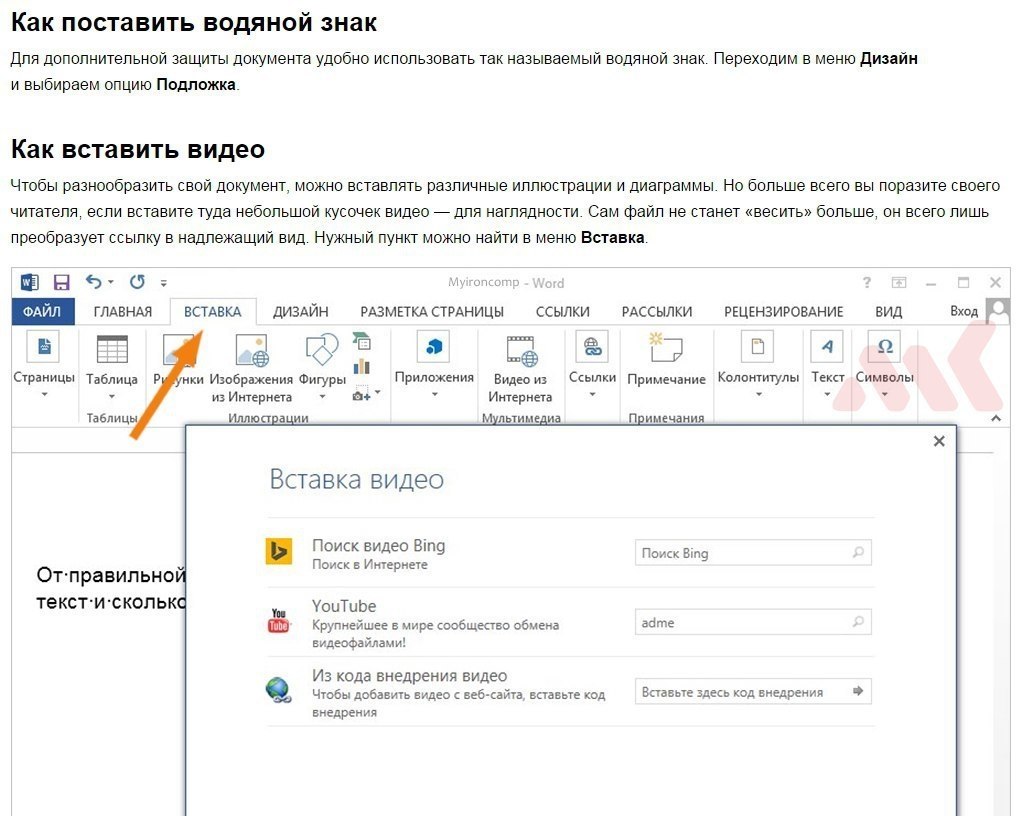Click the embed code arrow button
This screenshot has width=1020, height=816.
click(858, 691)
